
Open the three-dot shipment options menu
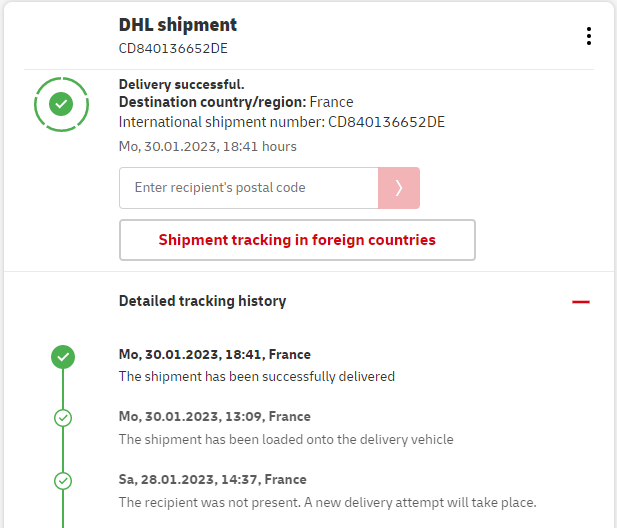pos(589,36)
